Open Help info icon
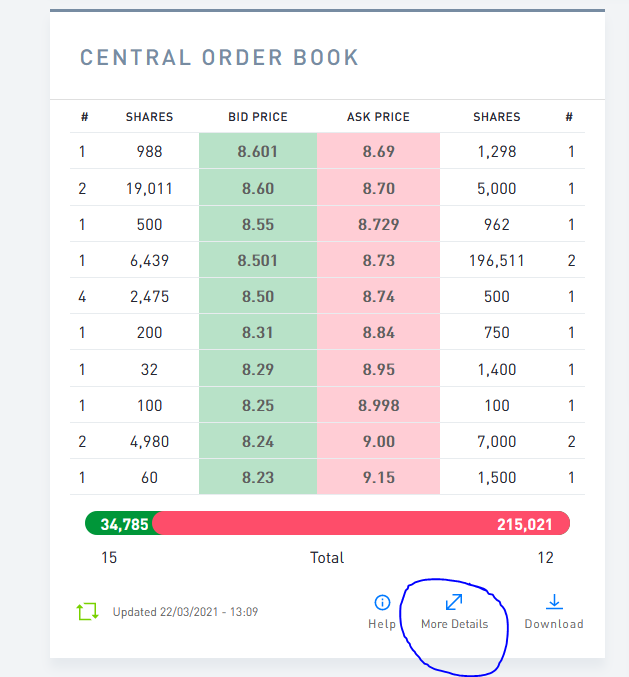 pyautogui.click(x=382, y=602)
